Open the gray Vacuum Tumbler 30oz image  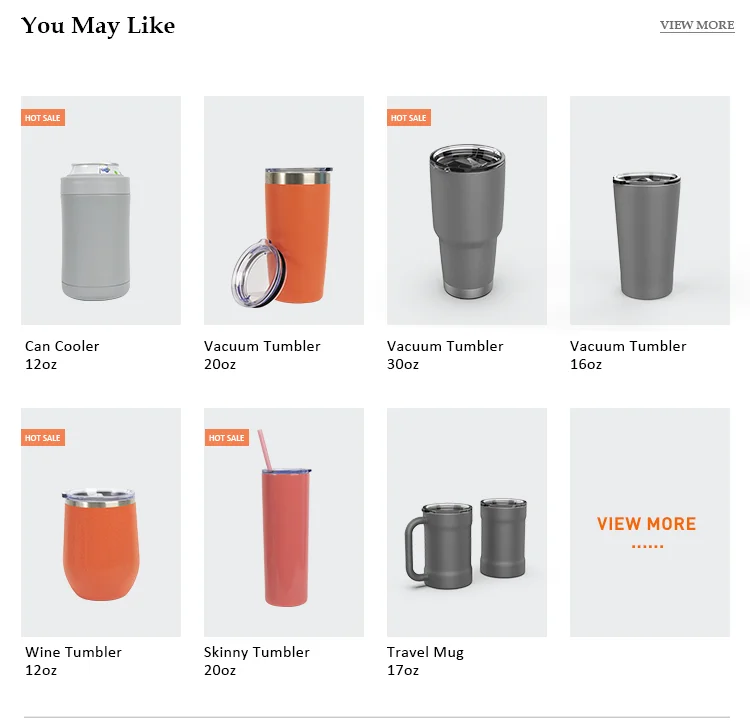pos(467,211)
